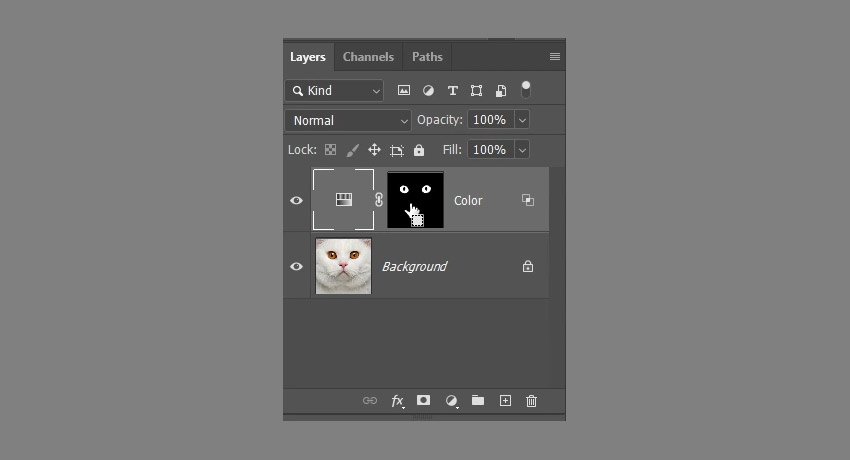The width and height of the screenshot is (850, 460).
Task: Unlock the Background layer
Action: click(528, 266)
